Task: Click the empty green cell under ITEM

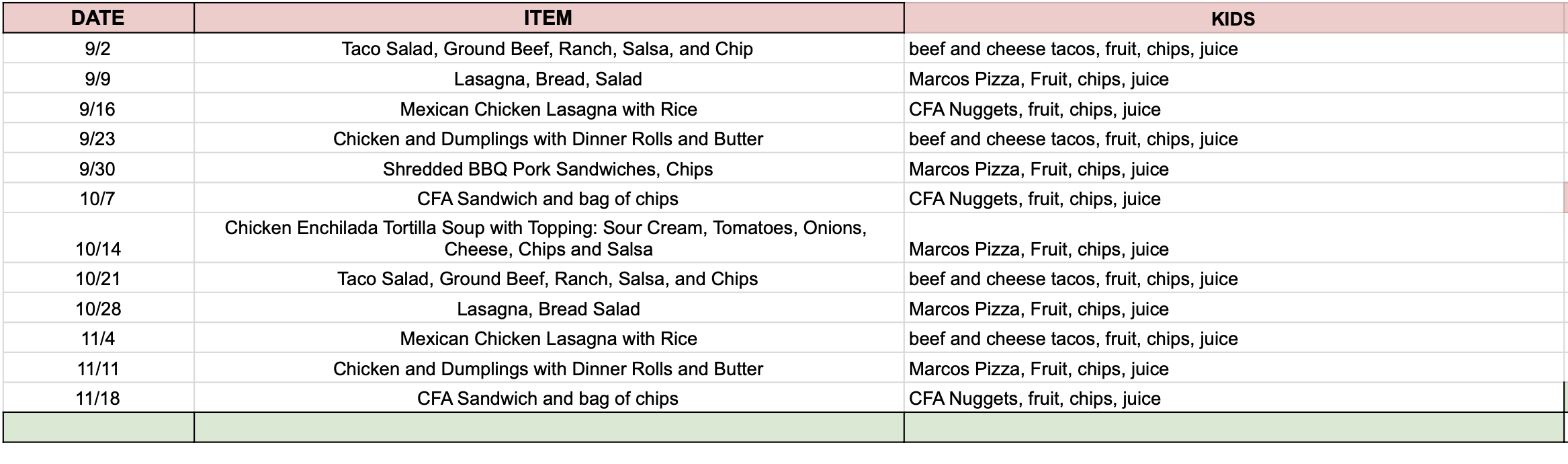Action: pos(549,427)
